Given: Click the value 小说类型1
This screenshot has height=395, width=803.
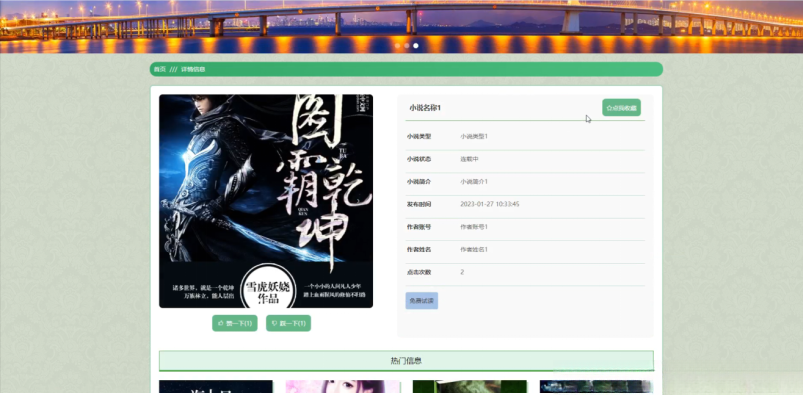Looking at the screenshot, I should pos(474,136).
